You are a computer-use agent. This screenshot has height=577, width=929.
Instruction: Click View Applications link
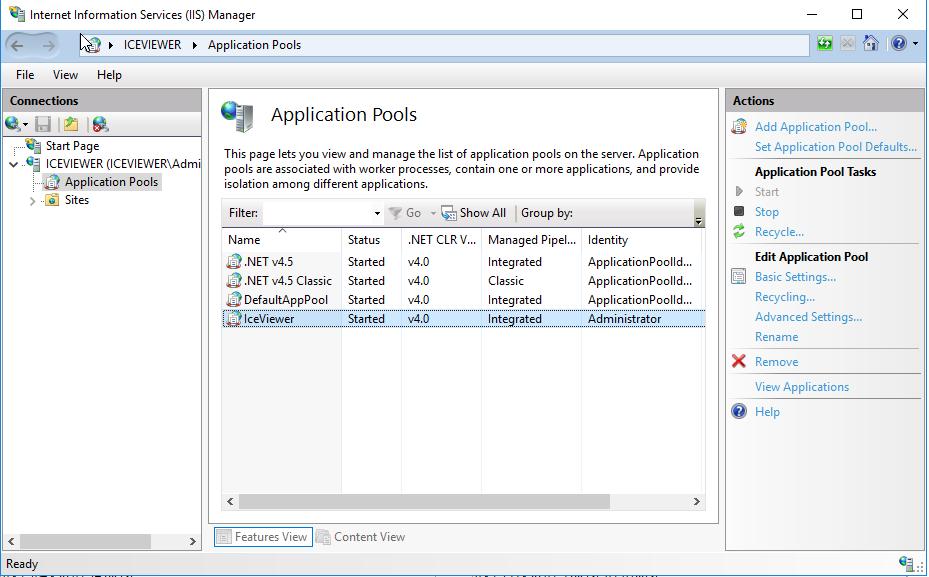pos(802,387)
